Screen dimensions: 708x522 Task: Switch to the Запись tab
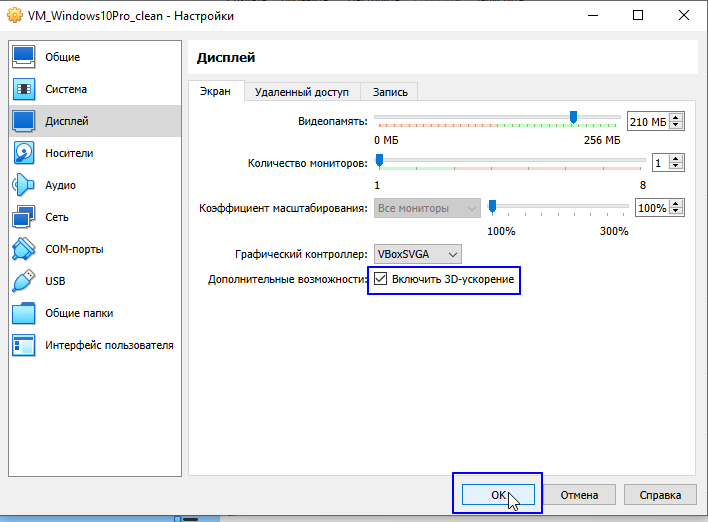390,92
